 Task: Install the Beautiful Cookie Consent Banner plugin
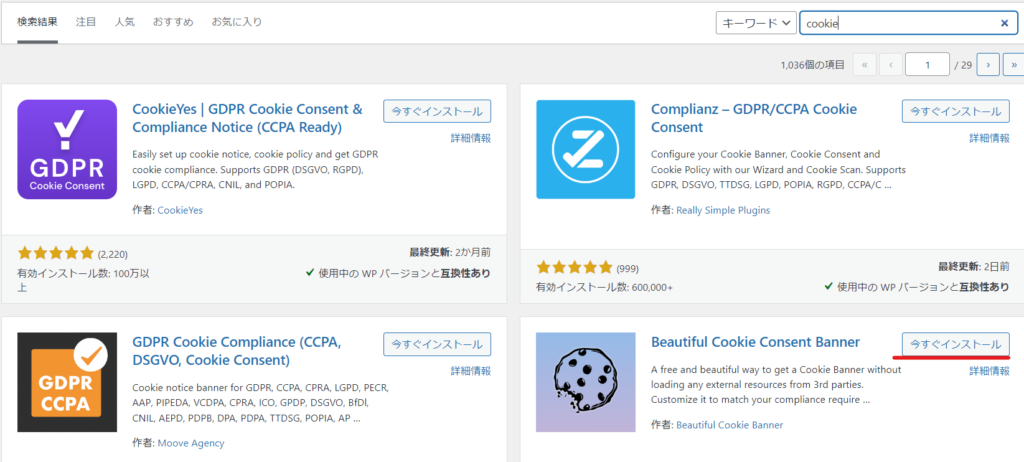(955, 344)
